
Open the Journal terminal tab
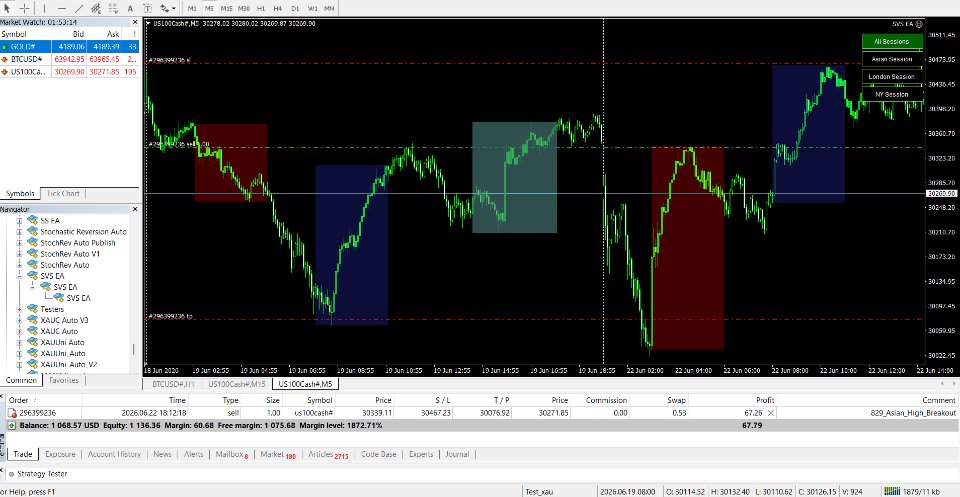457,454
